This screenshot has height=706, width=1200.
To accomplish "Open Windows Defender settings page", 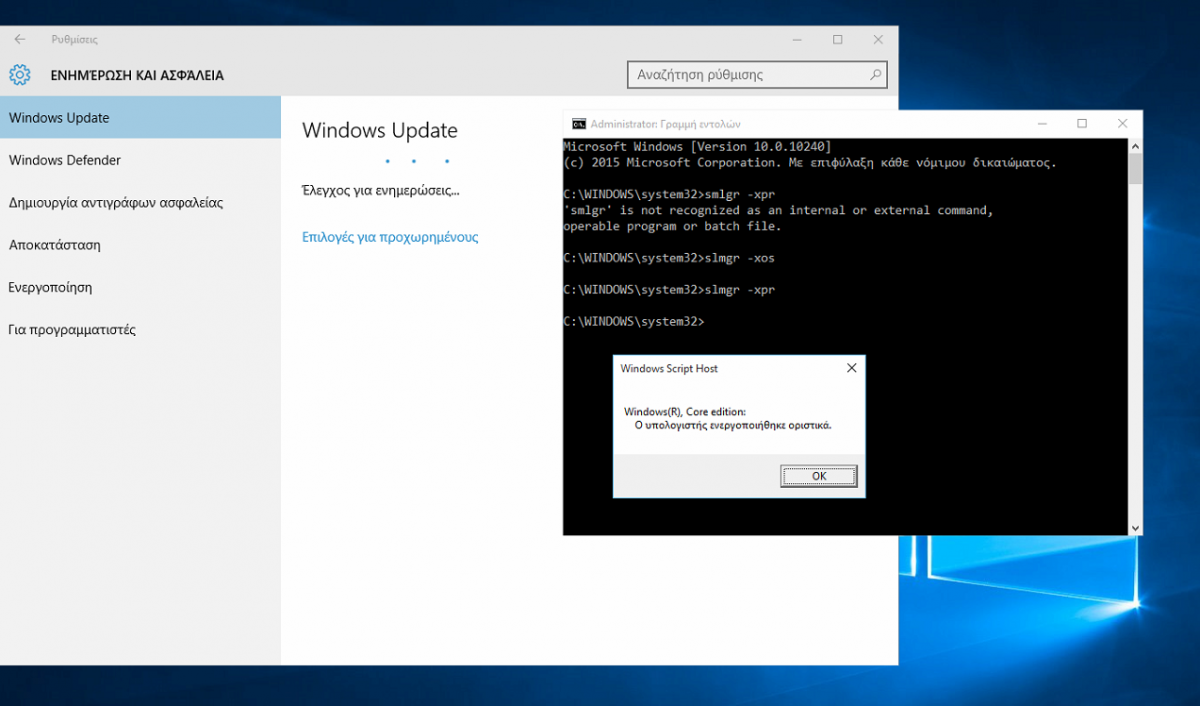I will click(140, 160).
